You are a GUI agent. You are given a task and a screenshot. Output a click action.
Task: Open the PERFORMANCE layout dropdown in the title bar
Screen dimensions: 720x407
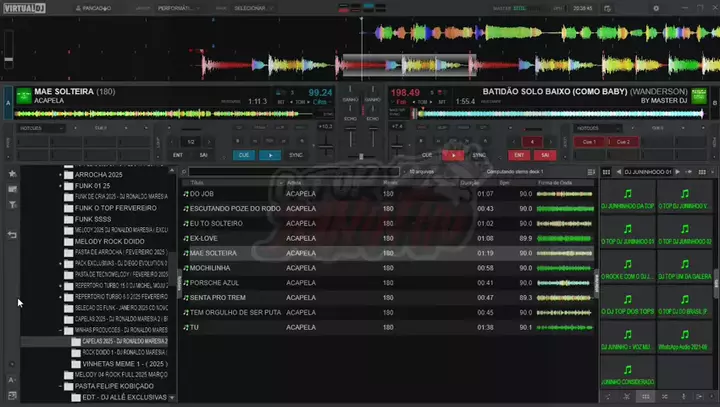click(x=179, y=8)
